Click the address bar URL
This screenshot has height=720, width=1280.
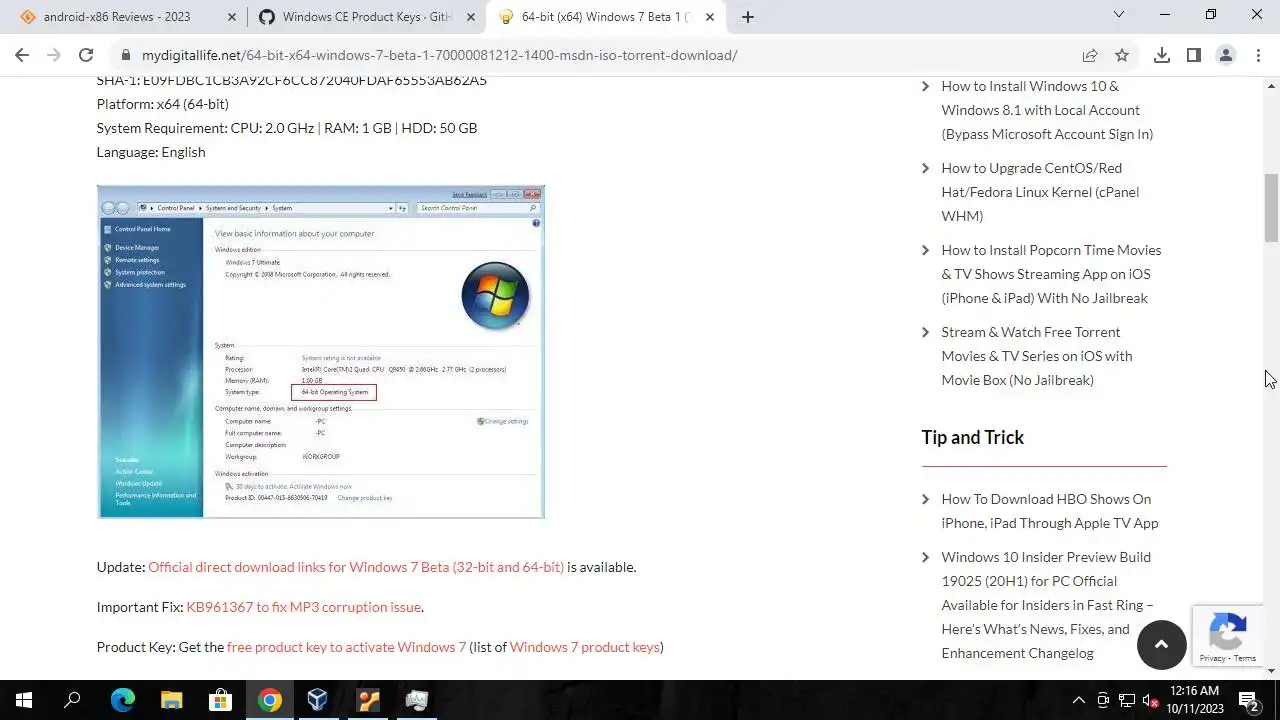coord(439,55)
